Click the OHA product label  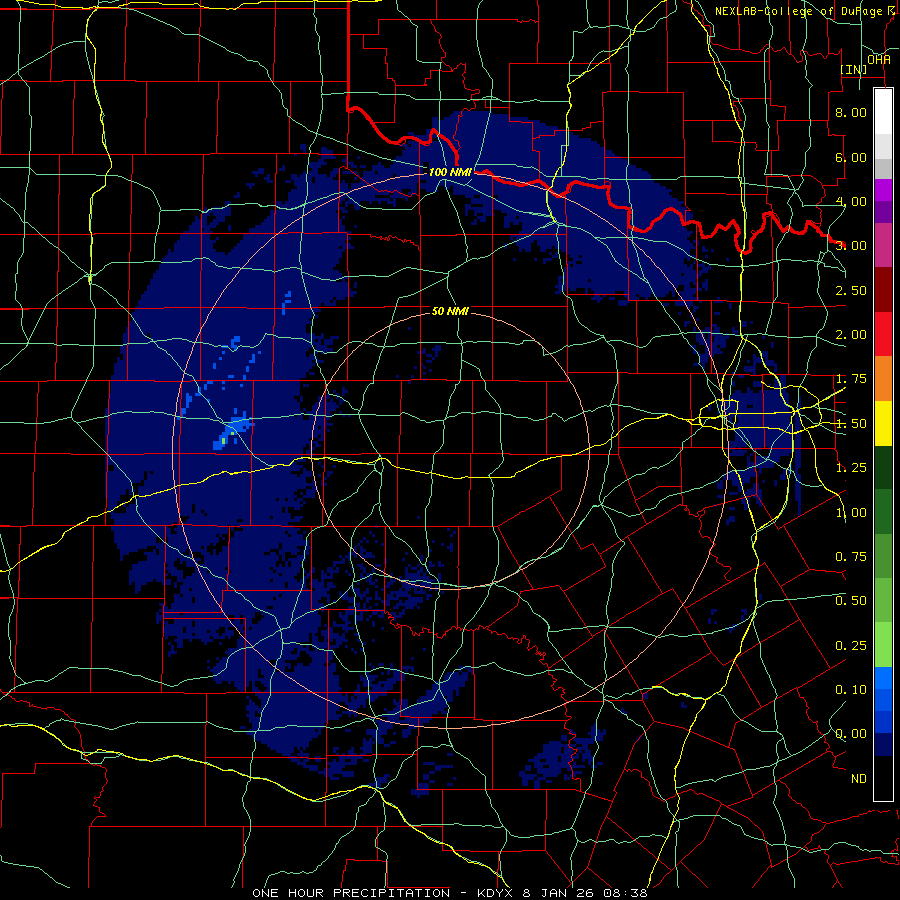(x=879, y=60)
